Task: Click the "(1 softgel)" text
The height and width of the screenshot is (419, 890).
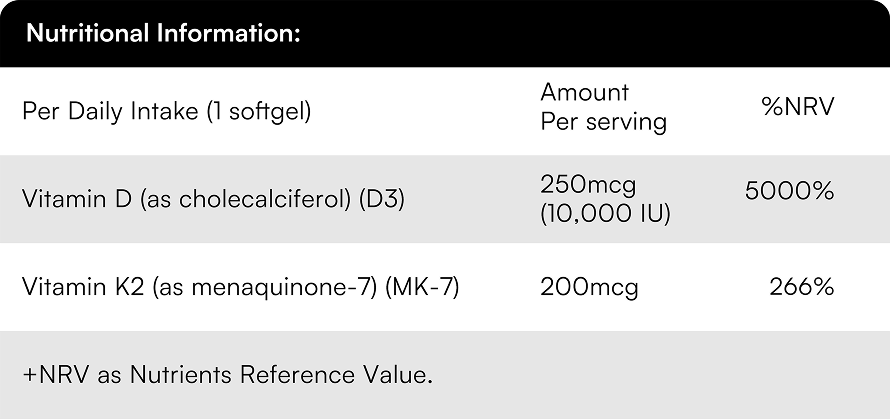Action: (258, 111)
